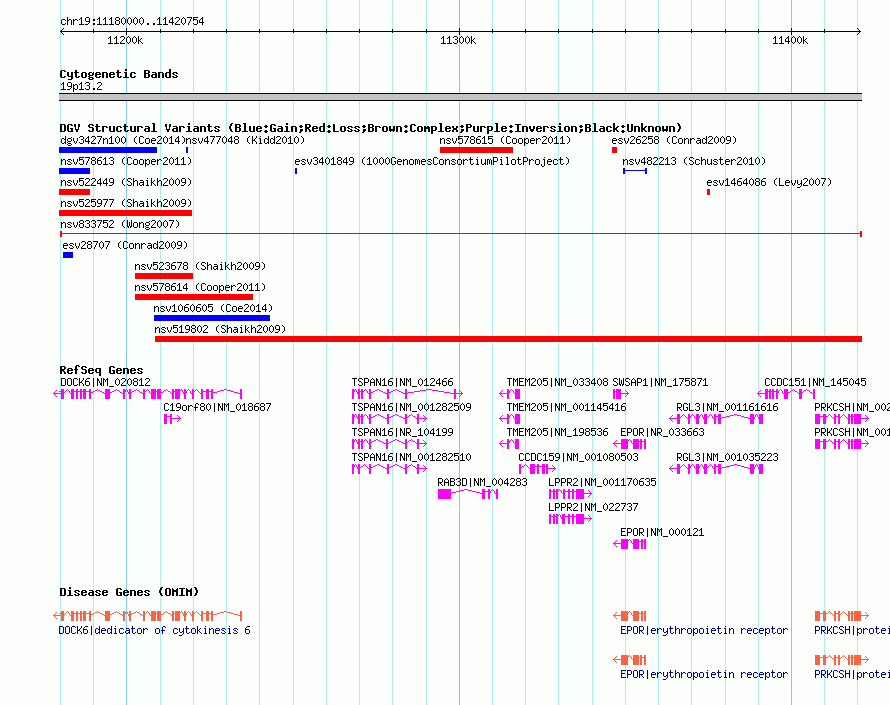Open esv1464086 (Levy2007) variant label
Viewport: 890px width, 705px height.
tap(769, 182)
